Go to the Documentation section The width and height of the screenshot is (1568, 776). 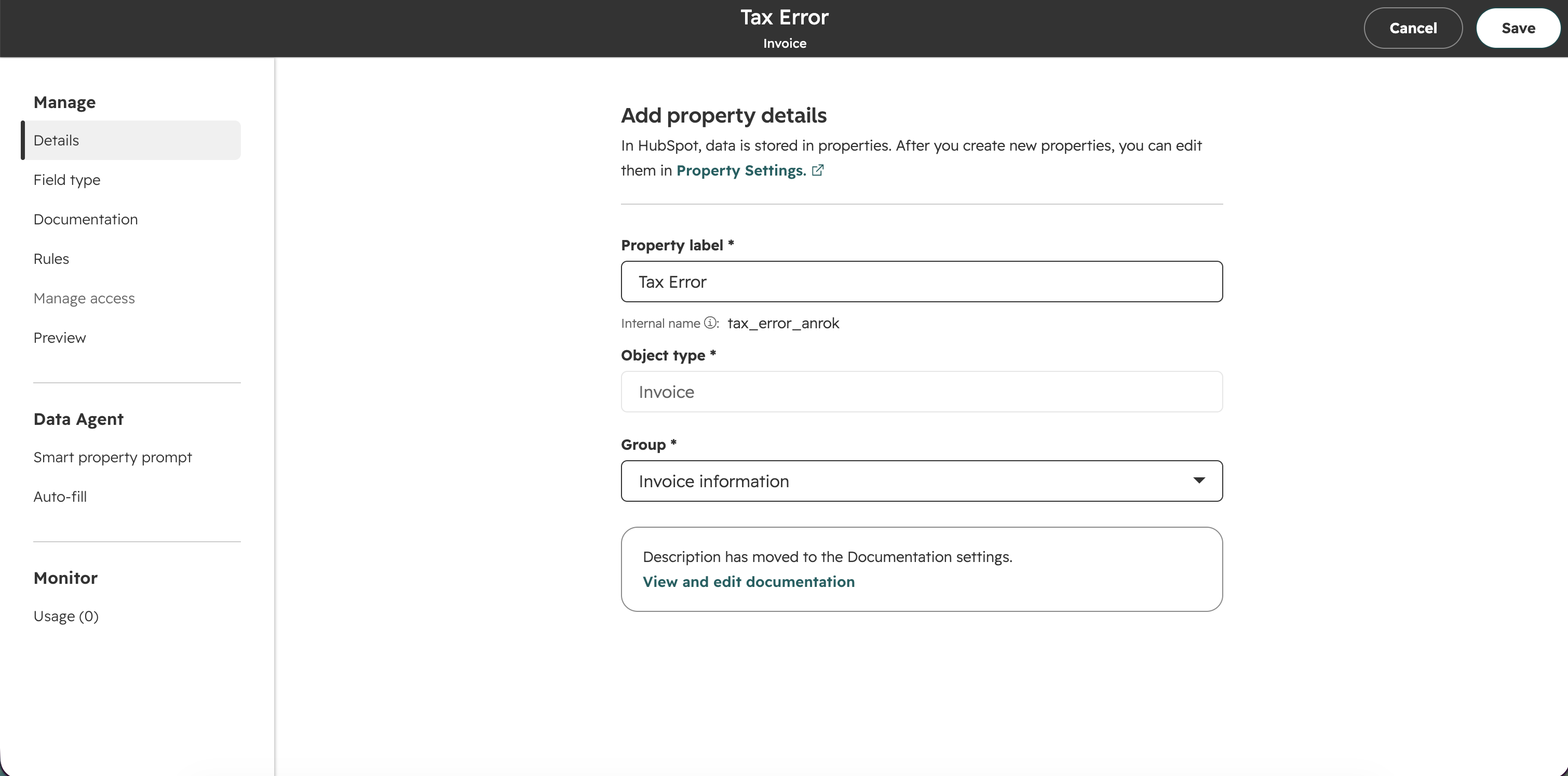pyautogui.click(x=86, y=219)
